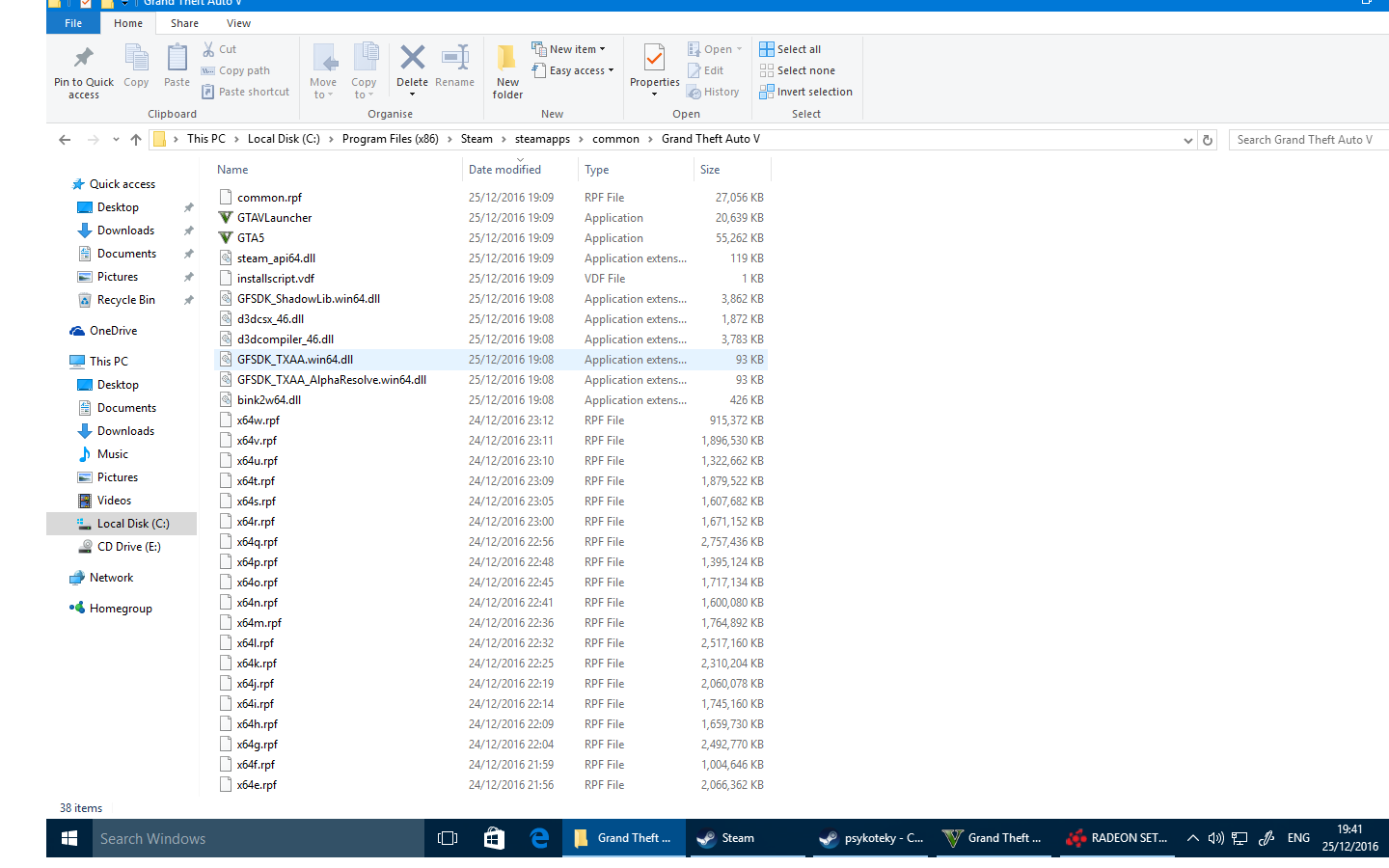The image size is (1389, 868).
Task: Select Local Disk (C:) in sidebar
Action: tap(122, 524)
